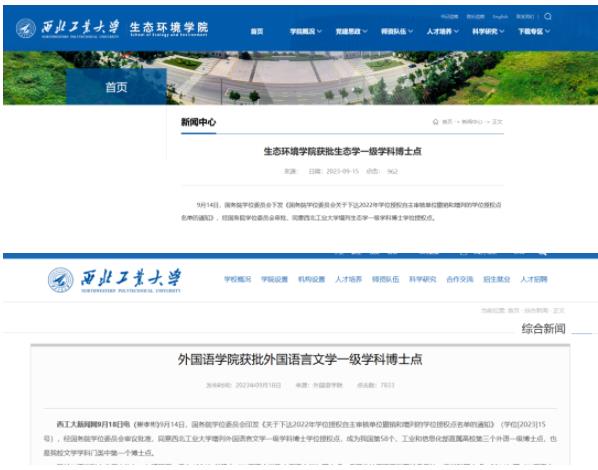Viewport: 598px width, 470px height.
Task: Click the search magnifier icon in top header
Action: point(548,16)
